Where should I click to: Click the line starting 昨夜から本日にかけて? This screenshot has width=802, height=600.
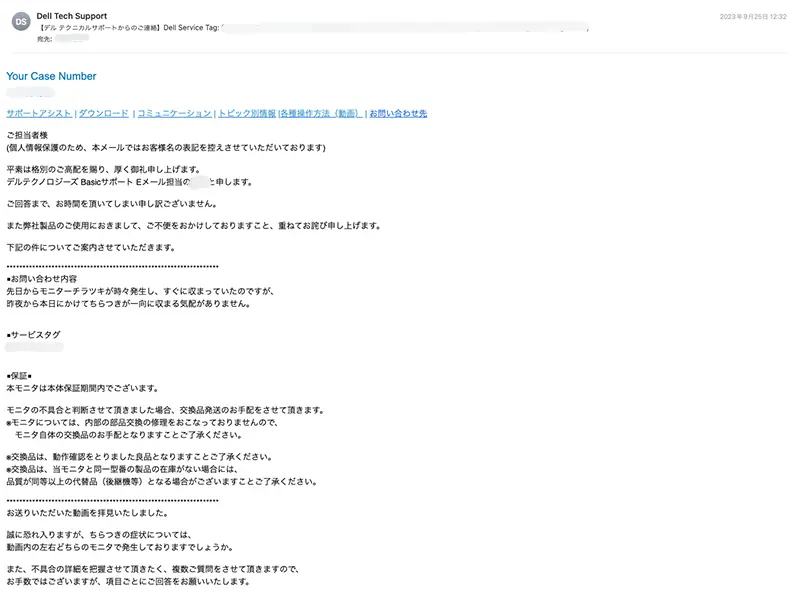point(128,303)
